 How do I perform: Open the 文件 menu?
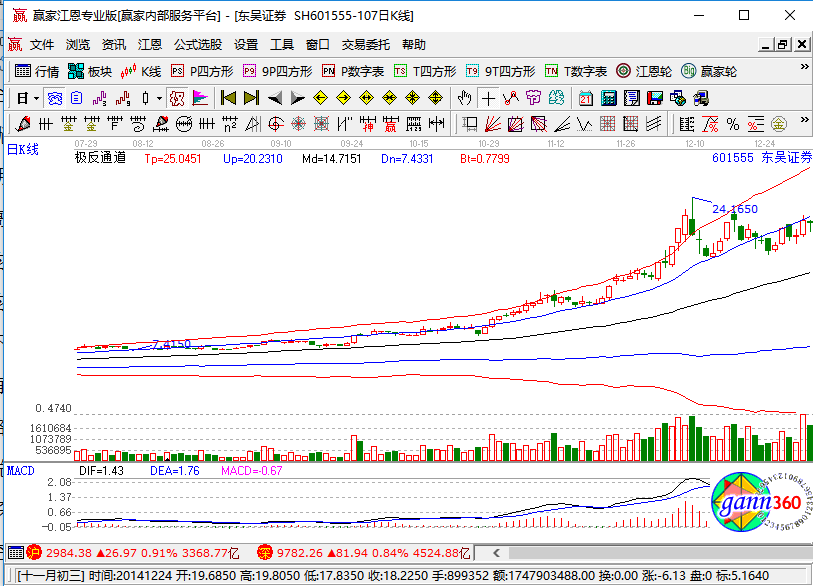42,45
